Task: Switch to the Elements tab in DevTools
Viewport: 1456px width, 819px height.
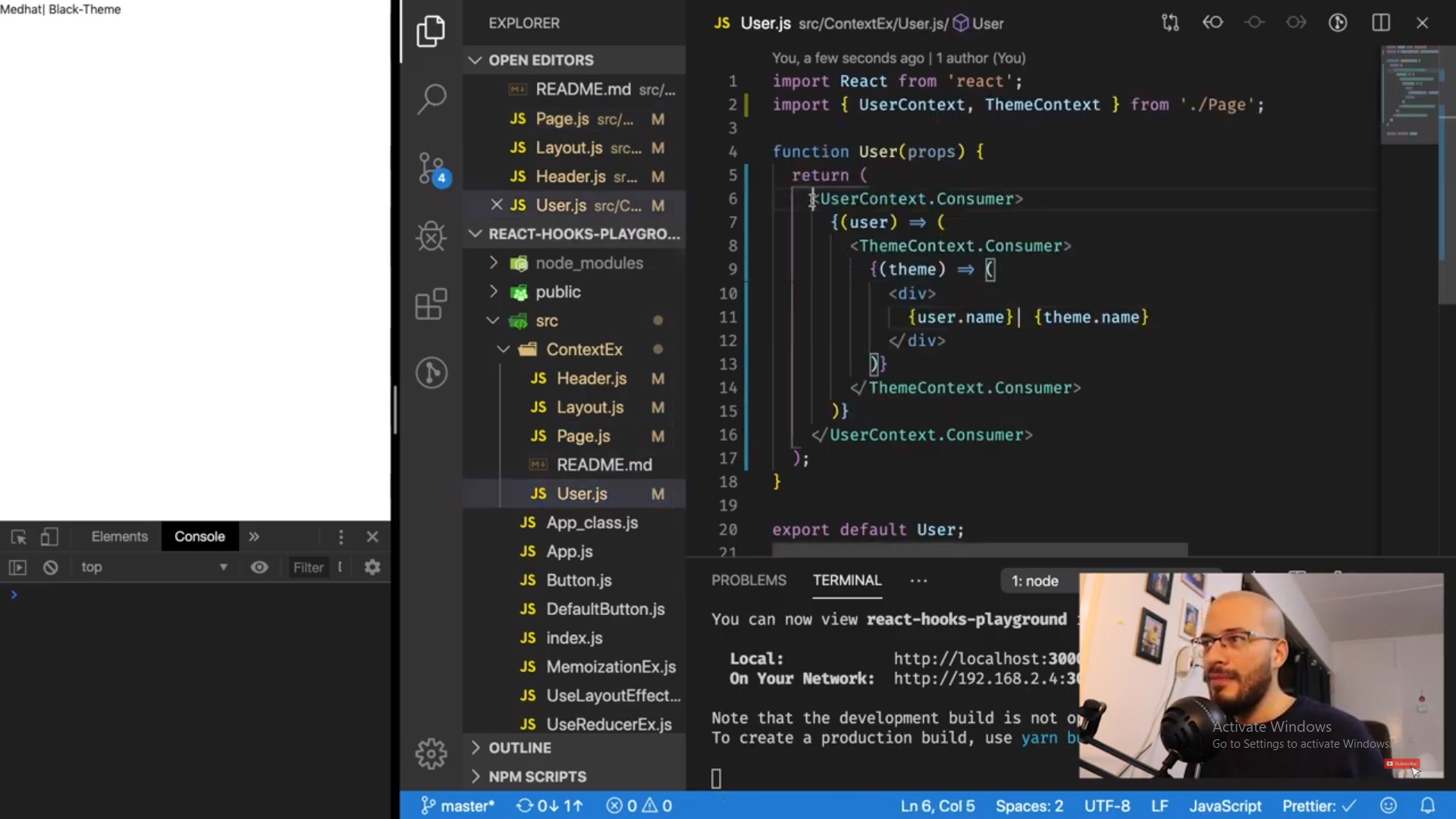Action: point(119,537)
